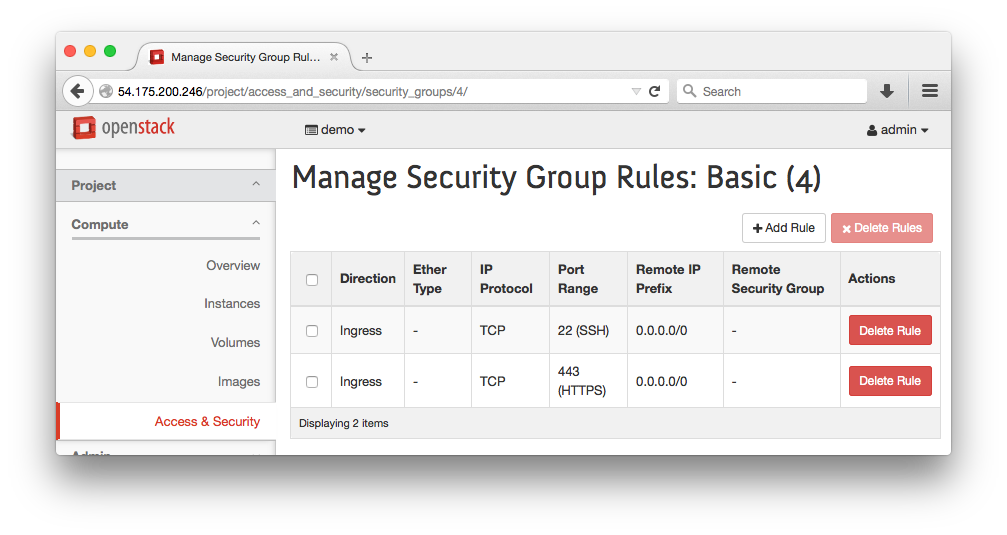1007x535 pixels.
Task: Click the site identity globe icon
Action: pyautogui.click(x=106, y=91)
